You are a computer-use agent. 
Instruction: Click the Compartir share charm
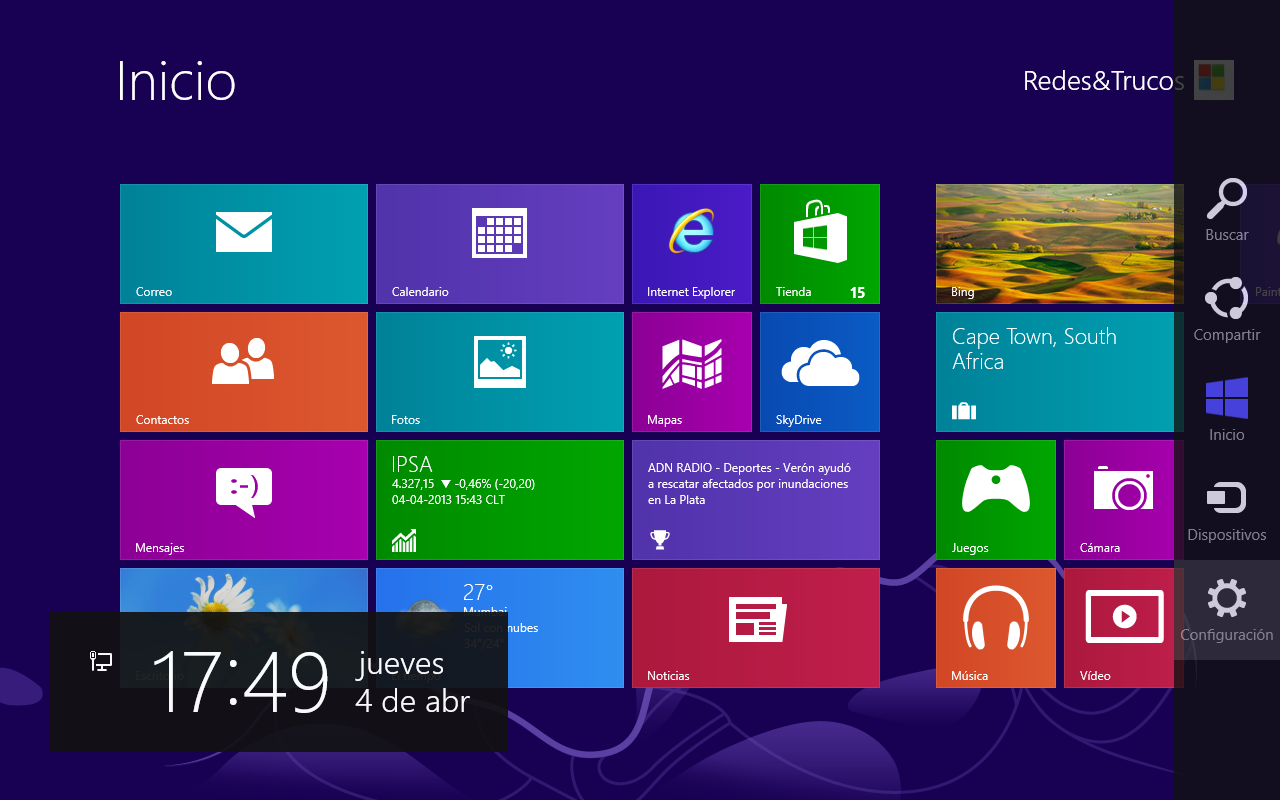(1227, 310)
